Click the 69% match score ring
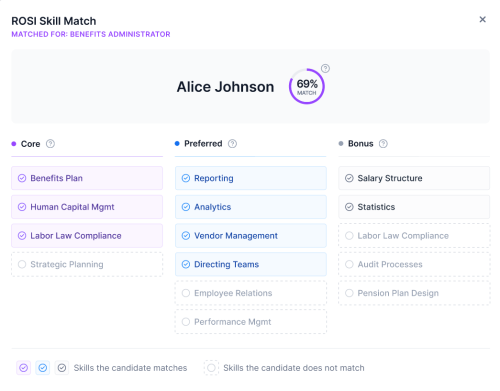Screen dimensions: 500x391 point(307,87)
